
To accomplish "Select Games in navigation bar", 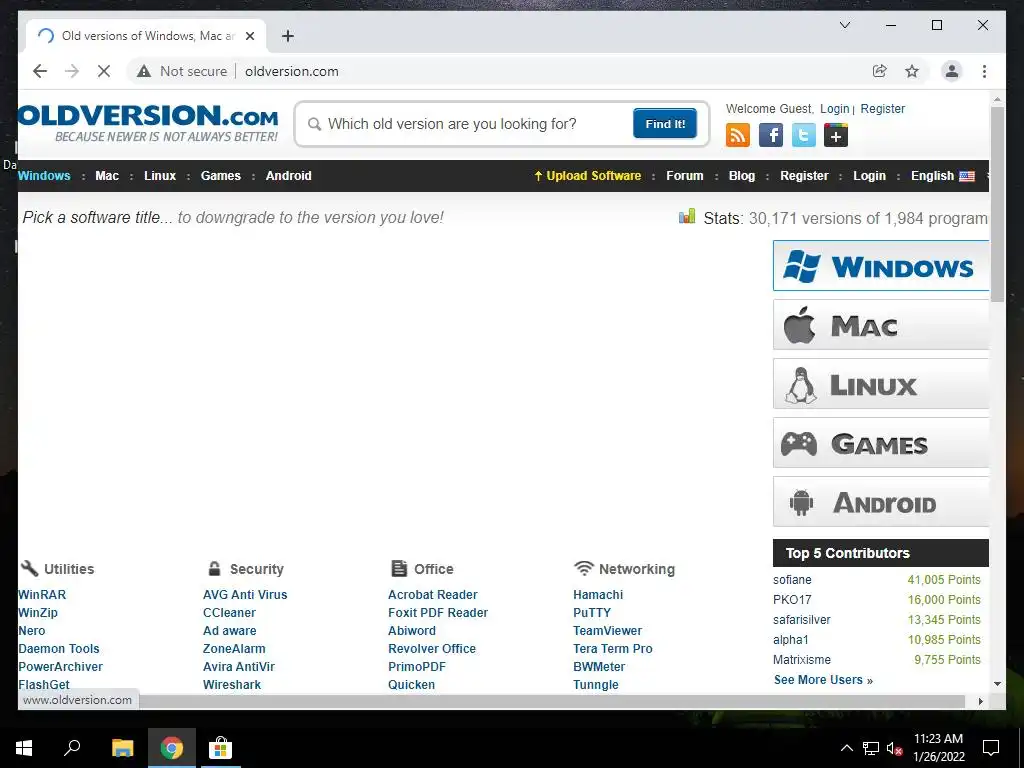I will click(221, 176).
